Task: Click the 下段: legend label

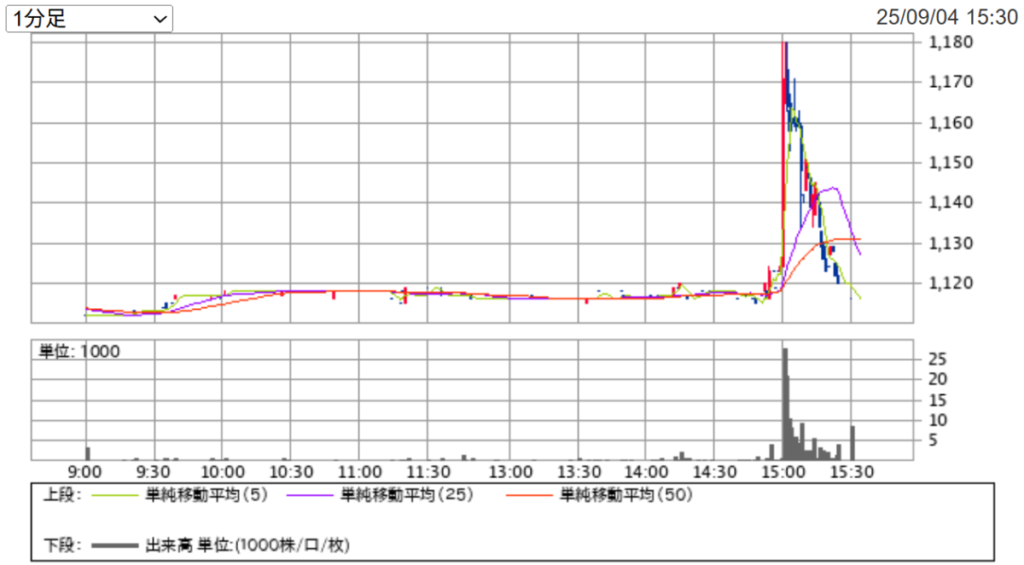Action: click(x=62, y=545)
